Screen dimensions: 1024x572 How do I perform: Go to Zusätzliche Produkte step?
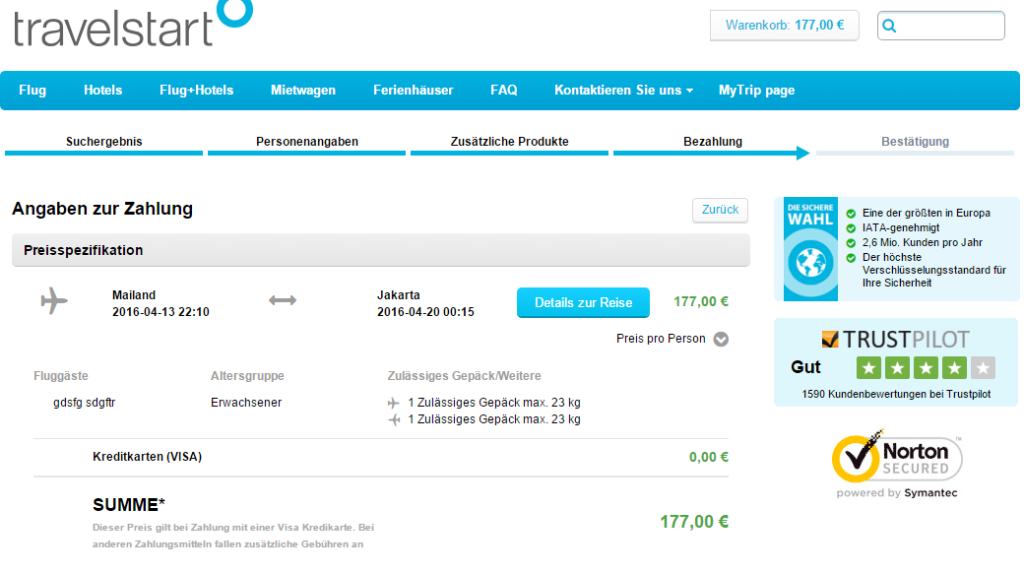(509, 142)
